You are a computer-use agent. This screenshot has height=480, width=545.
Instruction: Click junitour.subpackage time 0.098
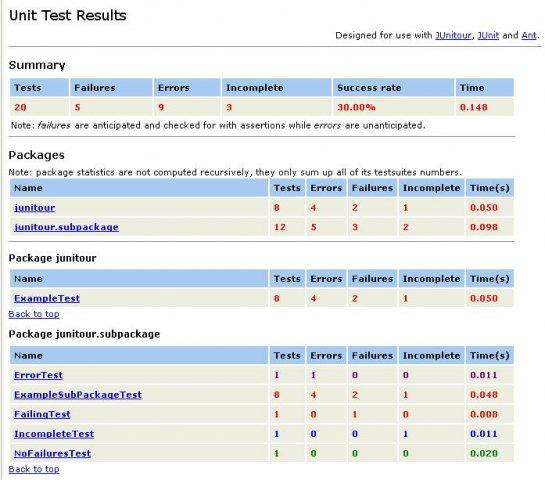pyautogui.click(x=484, y=227)
